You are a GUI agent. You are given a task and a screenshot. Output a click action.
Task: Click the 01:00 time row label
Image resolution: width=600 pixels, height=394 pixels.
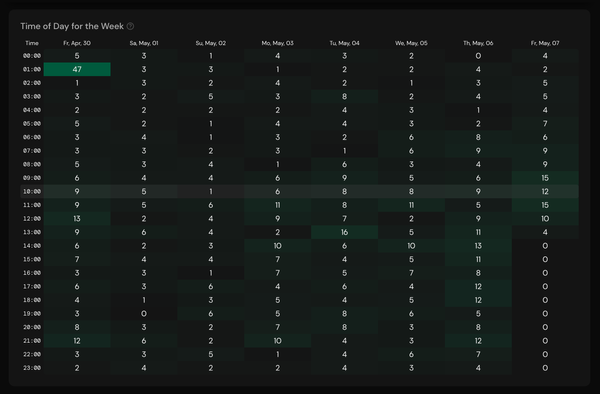[x=32, y=69]
